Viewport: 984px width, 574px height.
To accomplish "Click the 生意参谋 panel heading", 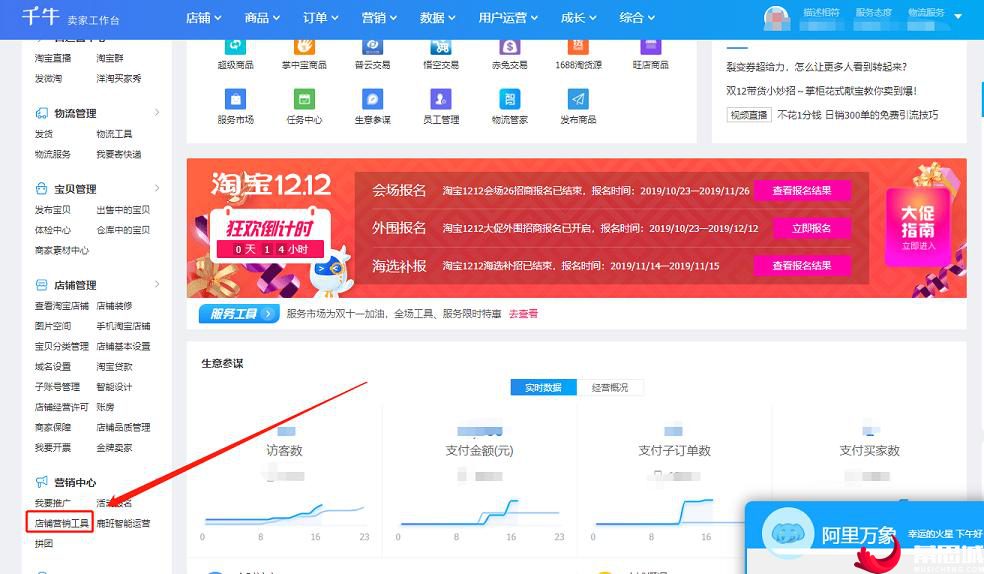I will pyautogui.click(x=222, y=363).
